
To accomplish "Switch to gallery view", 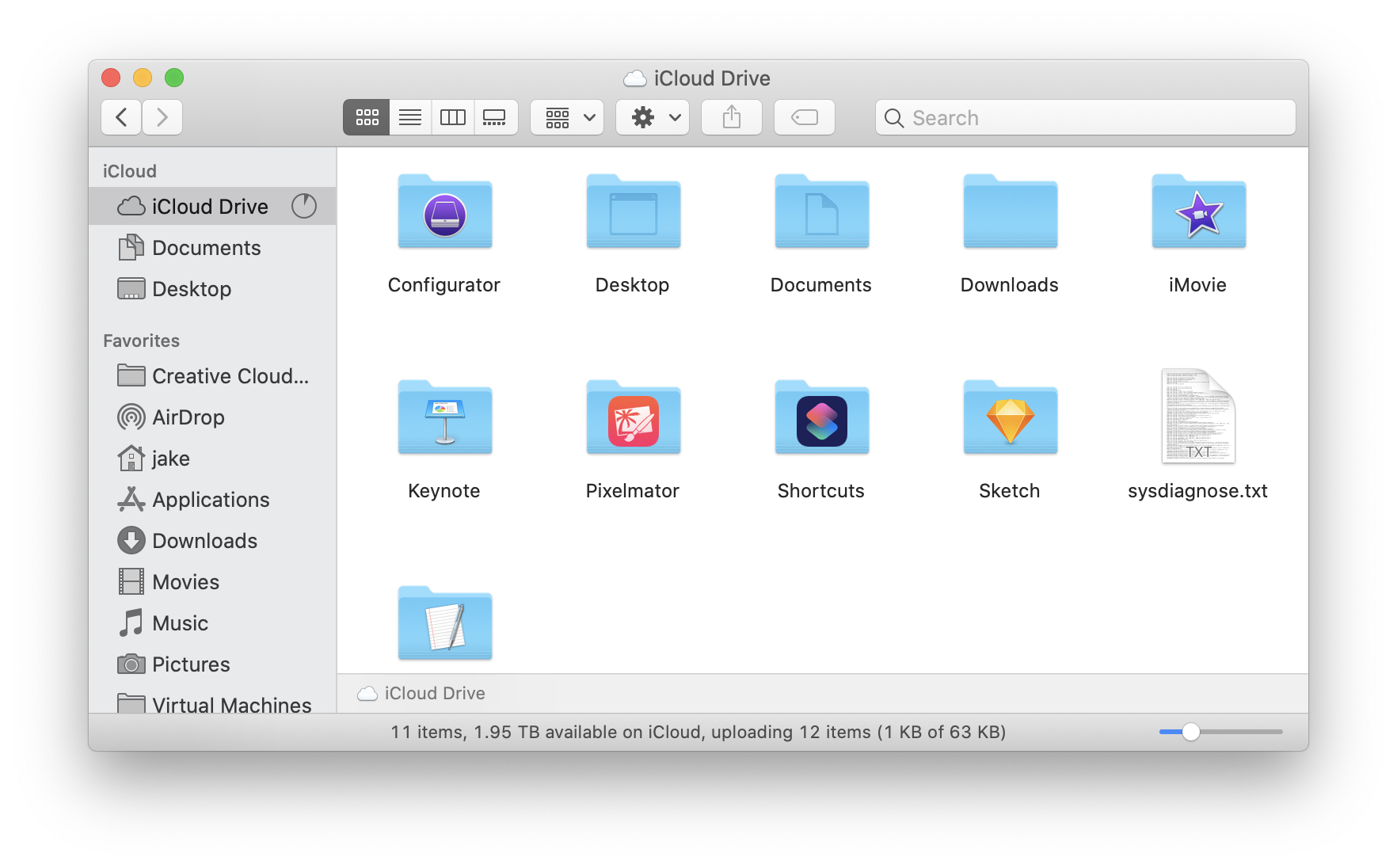I will pos(496,117).
